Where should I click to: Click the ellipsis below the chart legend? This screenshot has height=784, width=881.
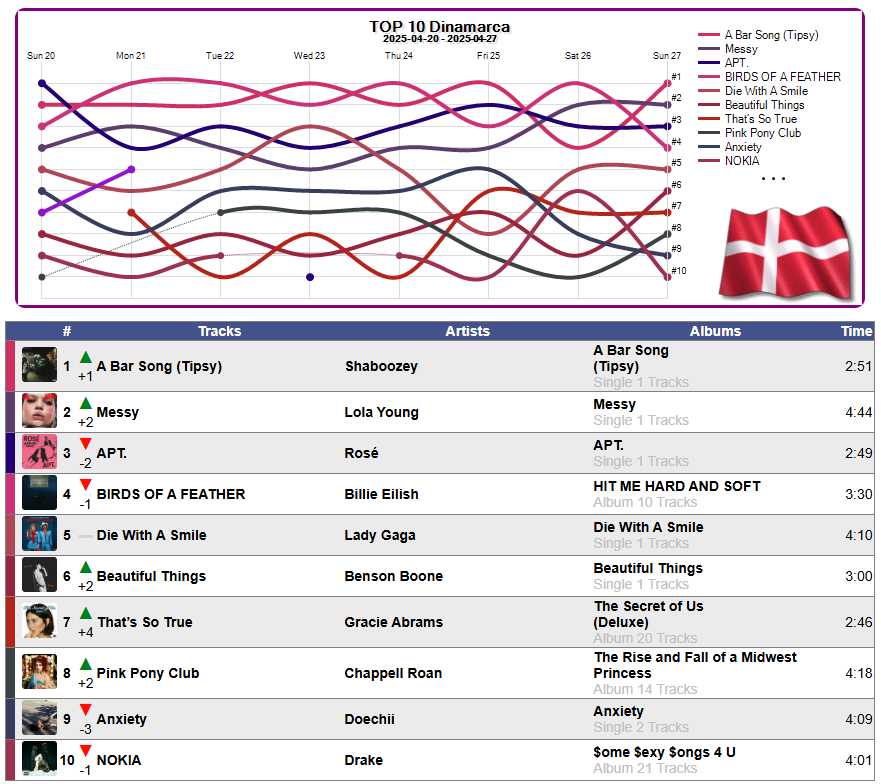(x=773, y=178)
